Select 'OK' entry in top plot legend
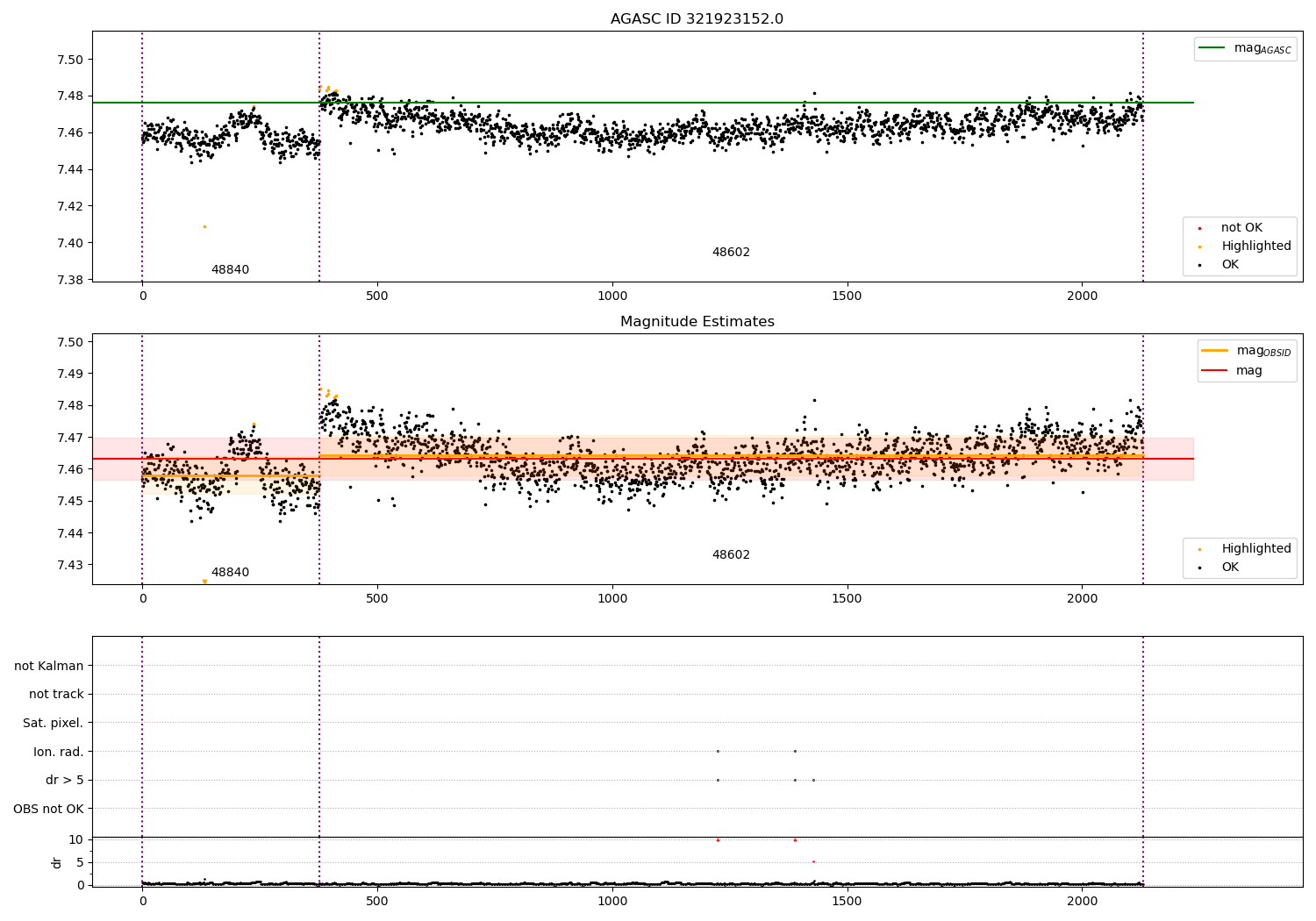1316x921 pixels. point(1230,265)
